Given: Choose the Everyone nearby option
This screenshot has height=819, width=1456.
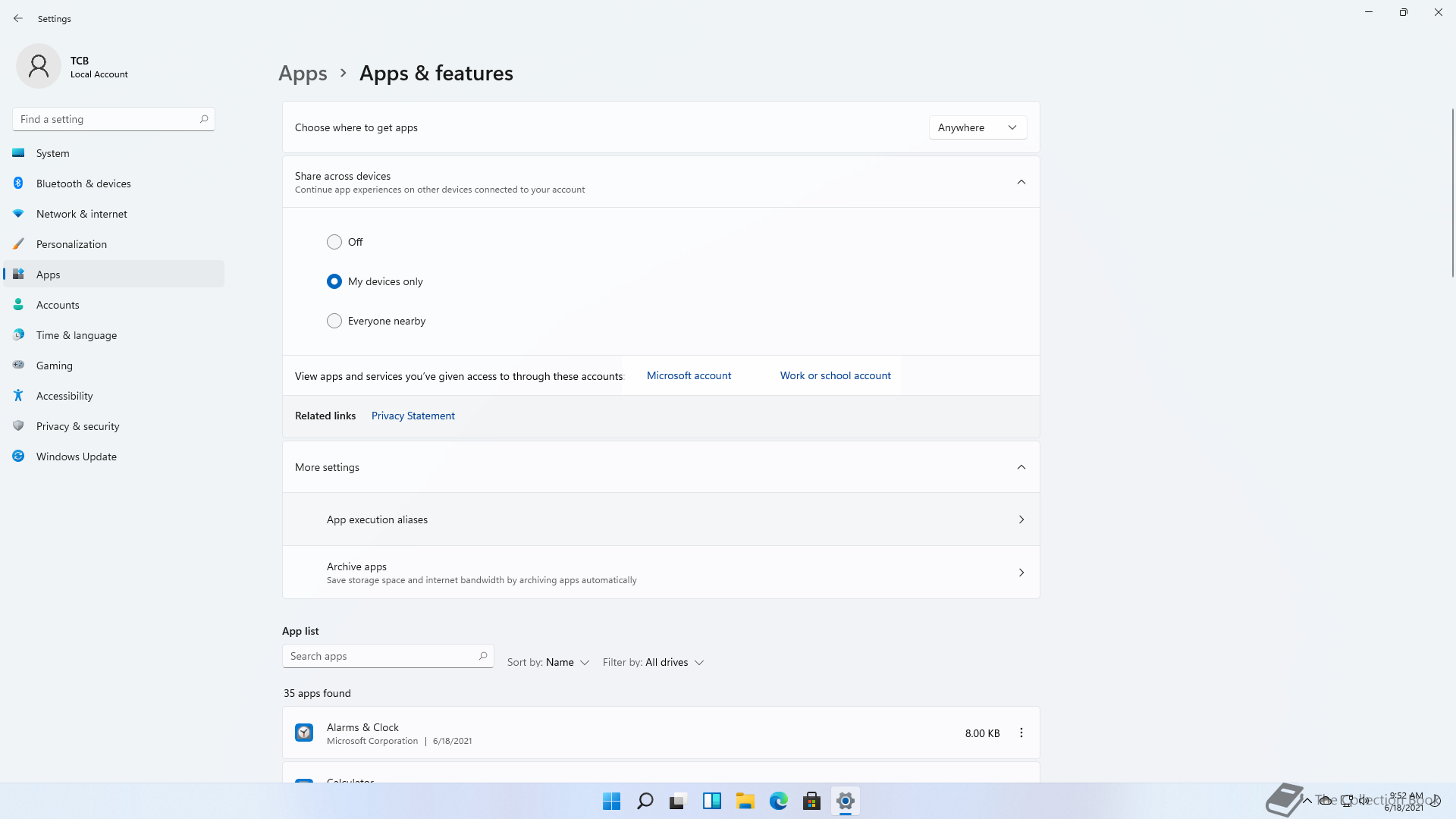Looking at the screenshot, I should coord(334,321).
